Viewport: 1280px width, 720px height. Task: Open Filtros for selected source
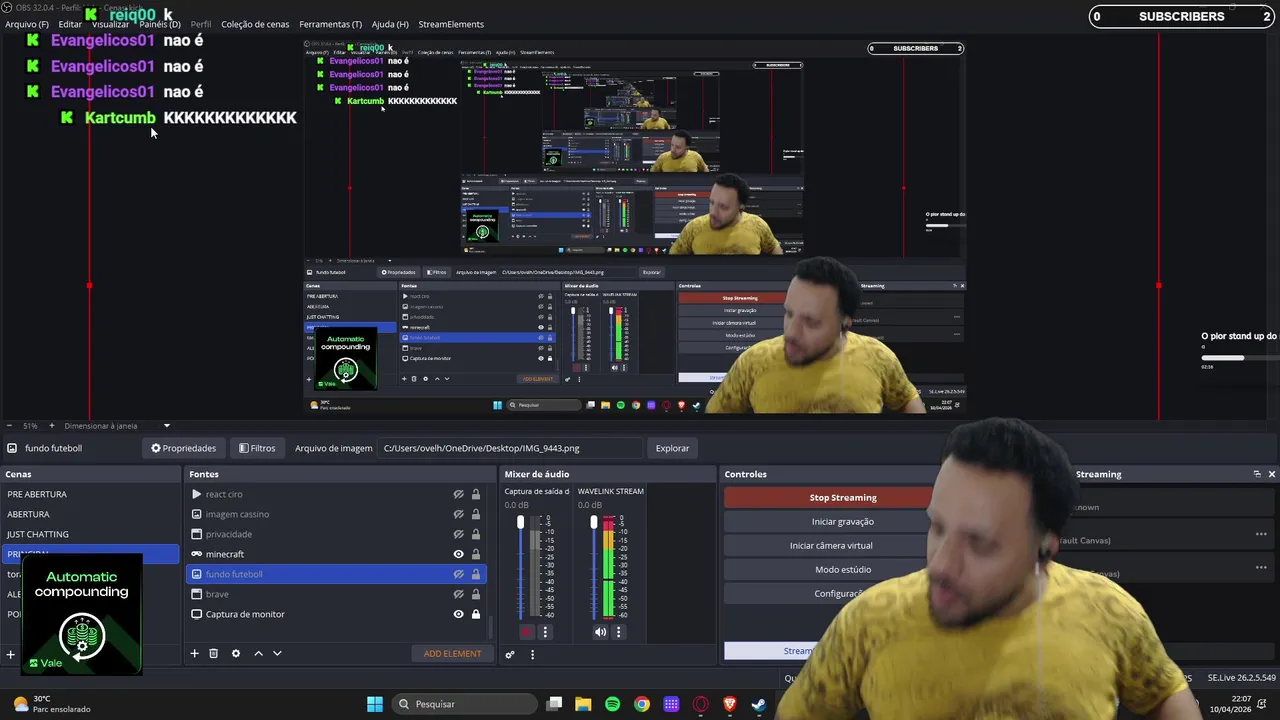click(257, 448)
